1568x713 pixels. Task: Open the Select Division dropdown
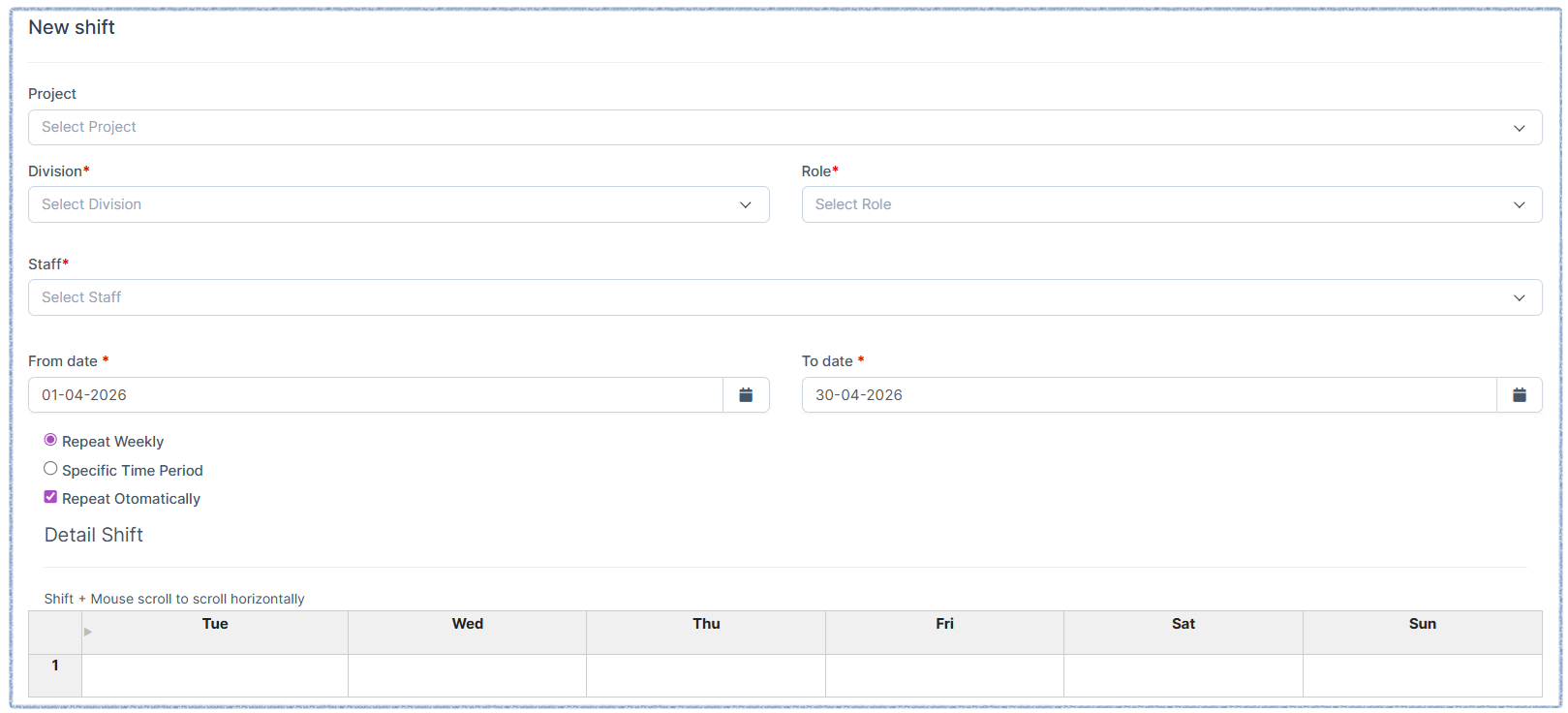[398, 204]
